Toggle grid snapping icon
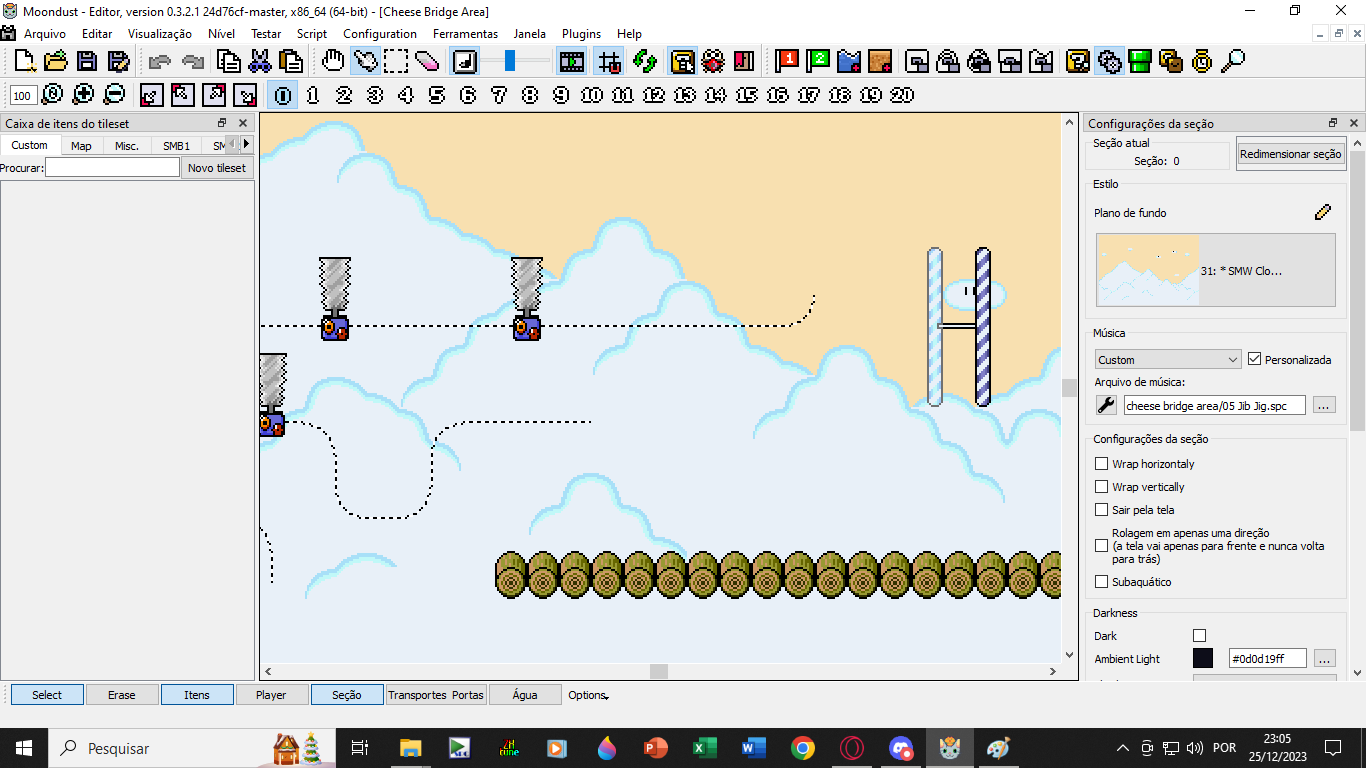Screen dimensions: 1366x768 click(x=608, y=61)
